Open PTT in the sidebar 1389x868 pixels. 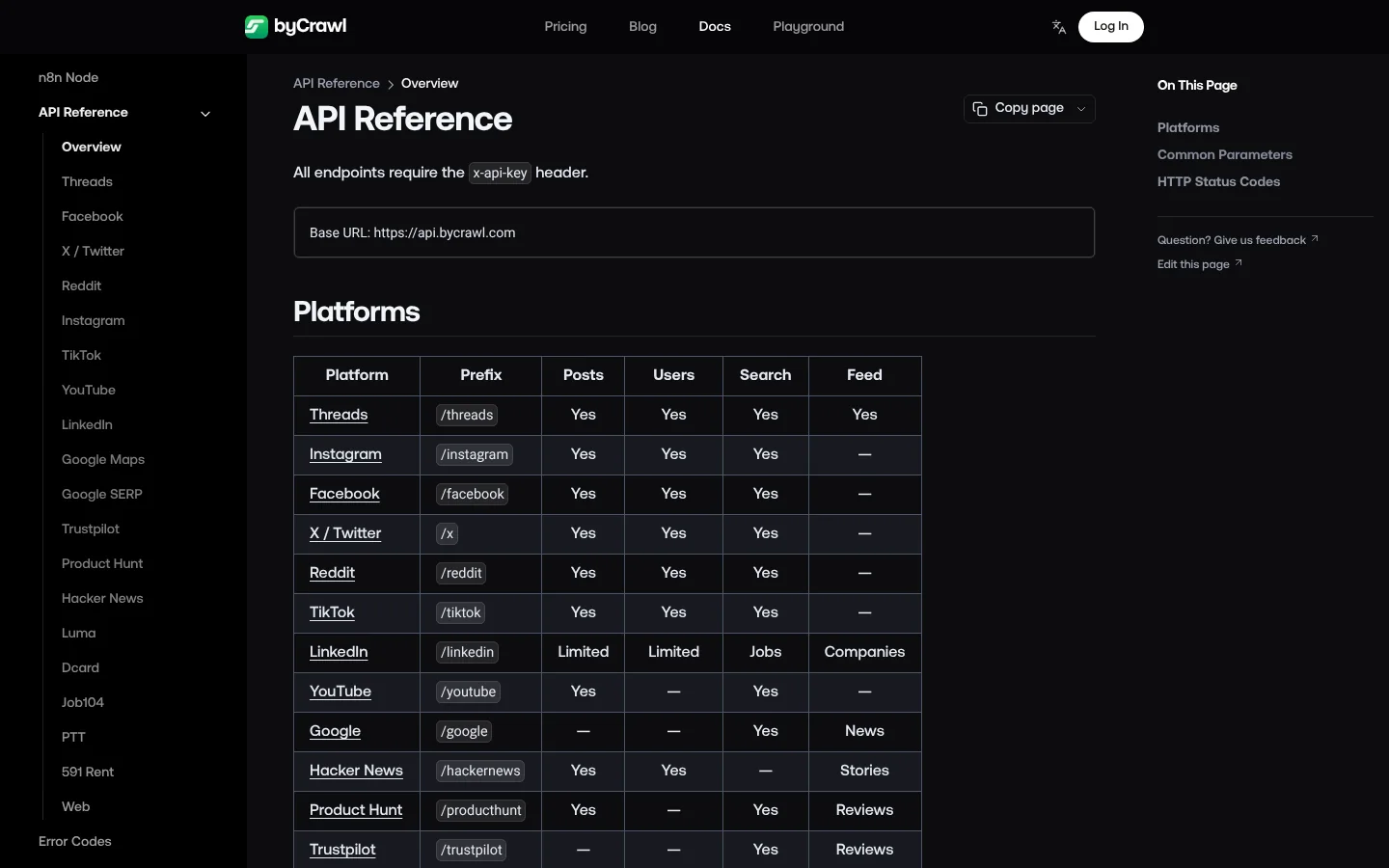pos(73,737)
